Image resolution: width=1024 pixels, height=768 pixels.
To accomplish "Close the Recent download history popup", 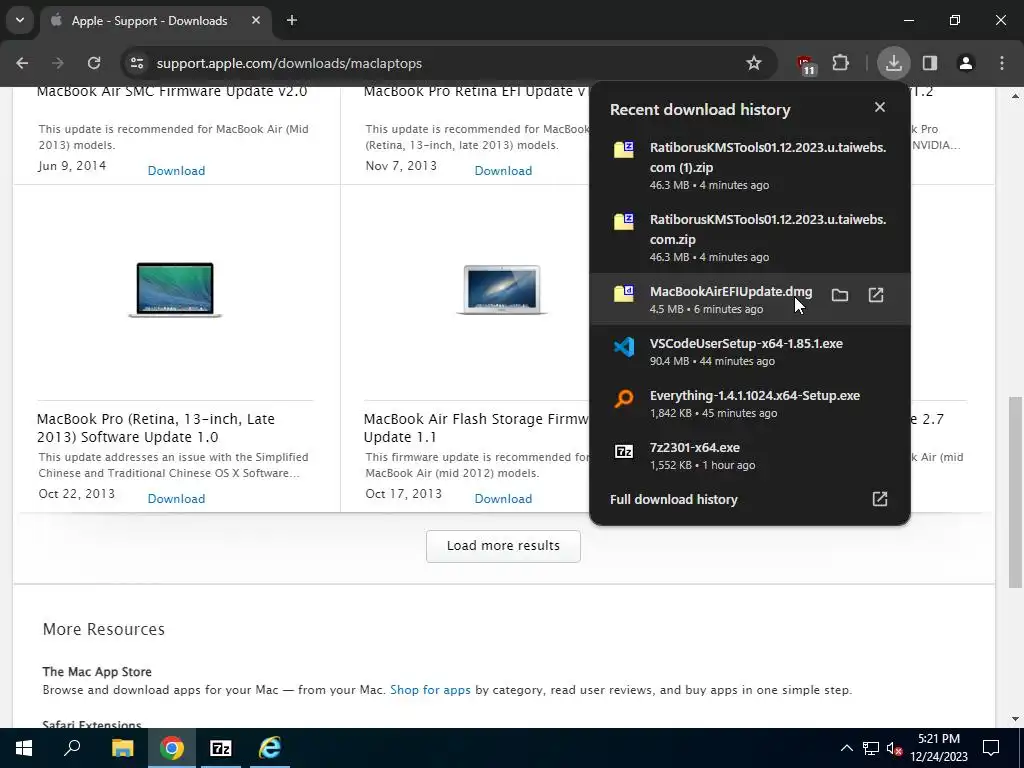I will point(880,107).
